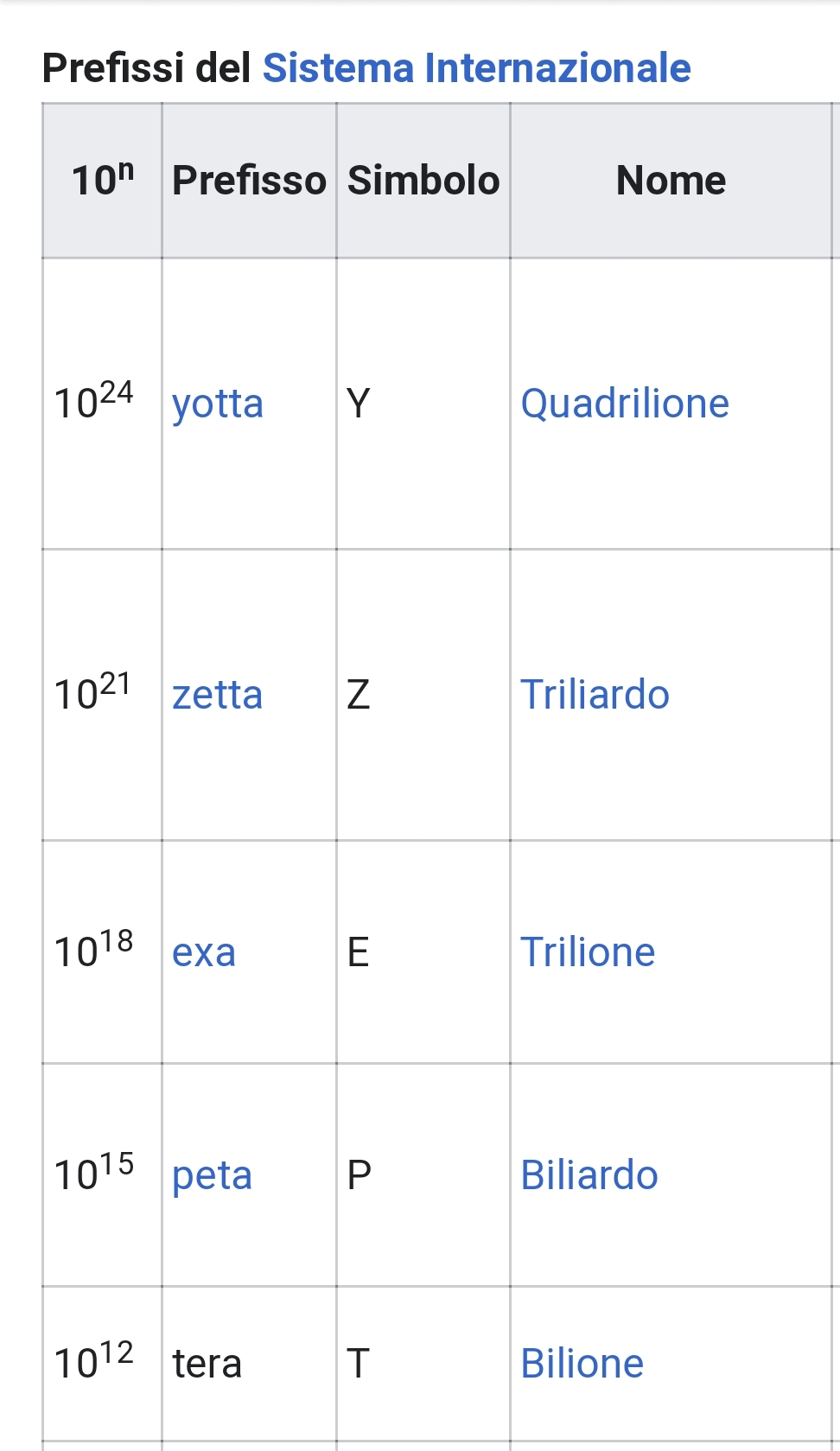
Task: Select the 10²⁴ power cell
Action: [93, 402]
